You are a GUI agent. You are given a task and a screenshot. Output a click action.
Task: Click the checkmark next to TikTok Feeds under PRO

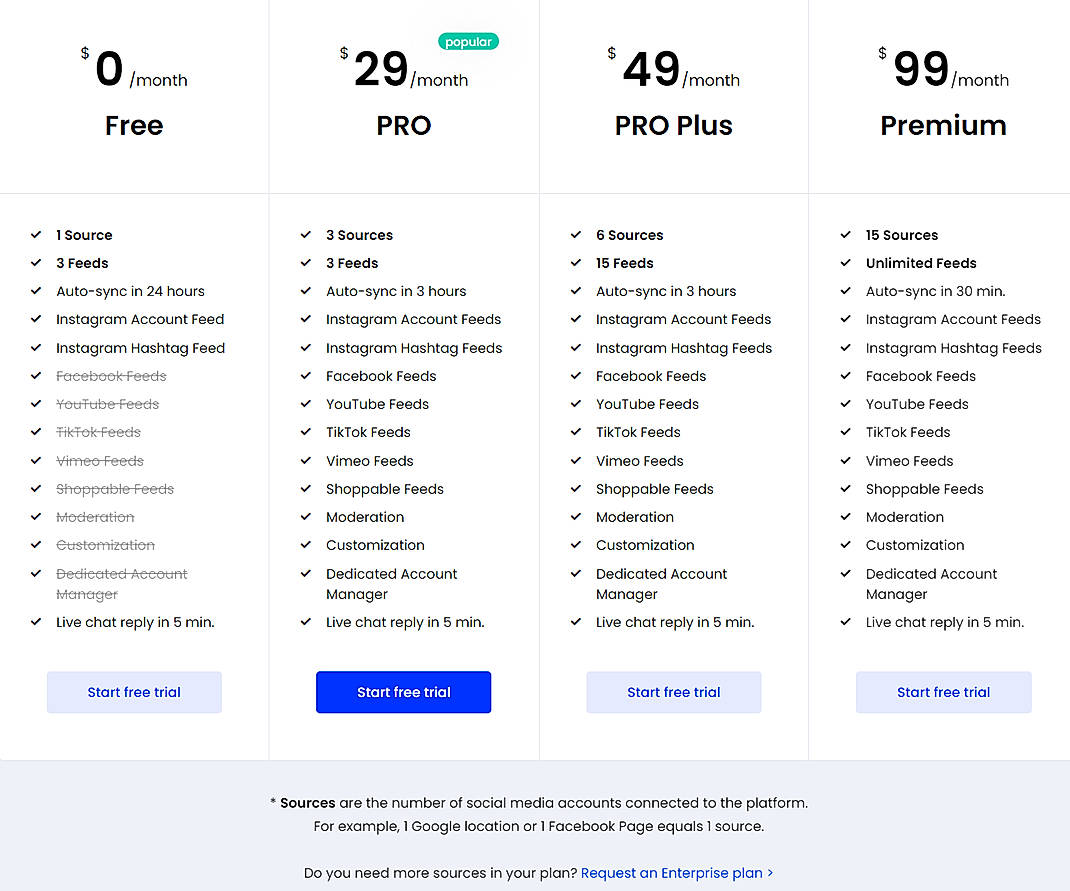pyautogui.click(x=306, y=432)
